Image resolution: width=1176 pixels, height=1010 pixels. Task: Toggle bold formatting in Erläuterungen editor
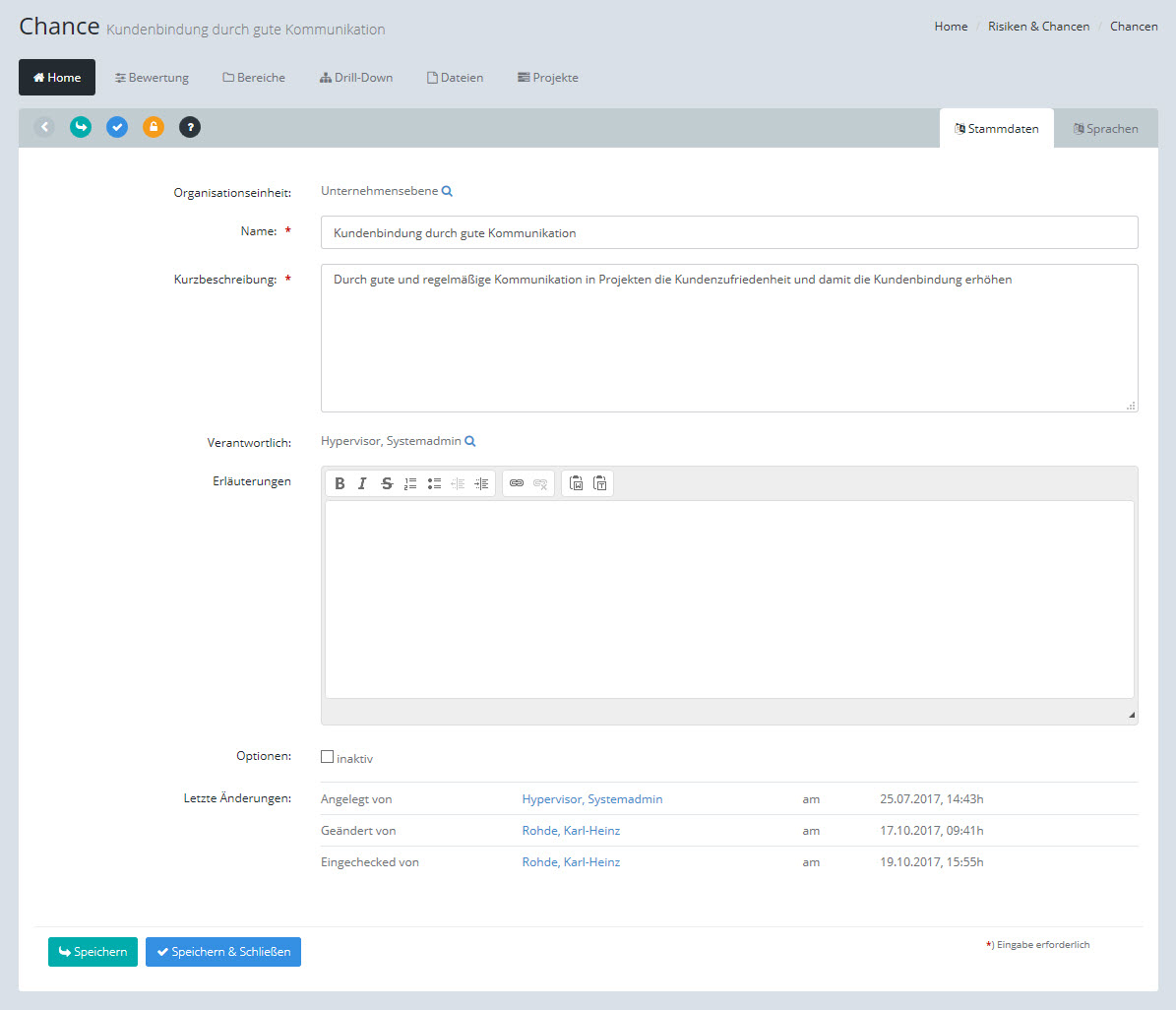pyautogui.click(x=340, y=483)
